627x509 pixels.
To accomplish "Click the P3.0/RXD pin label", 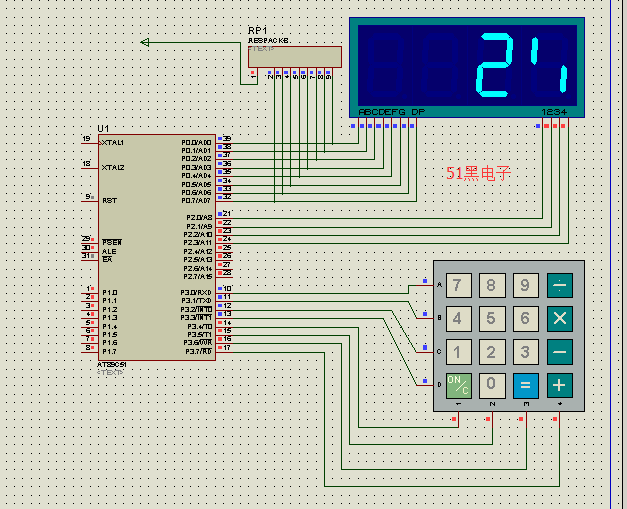I will [x=196, y=293].
